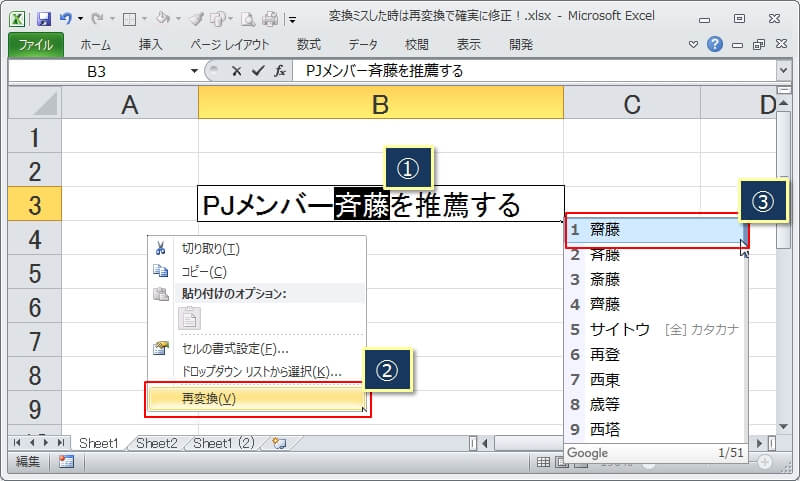
Task: Click the Borders grid icon in quick access
Action: pyautogui.click(x=130, y=19)
